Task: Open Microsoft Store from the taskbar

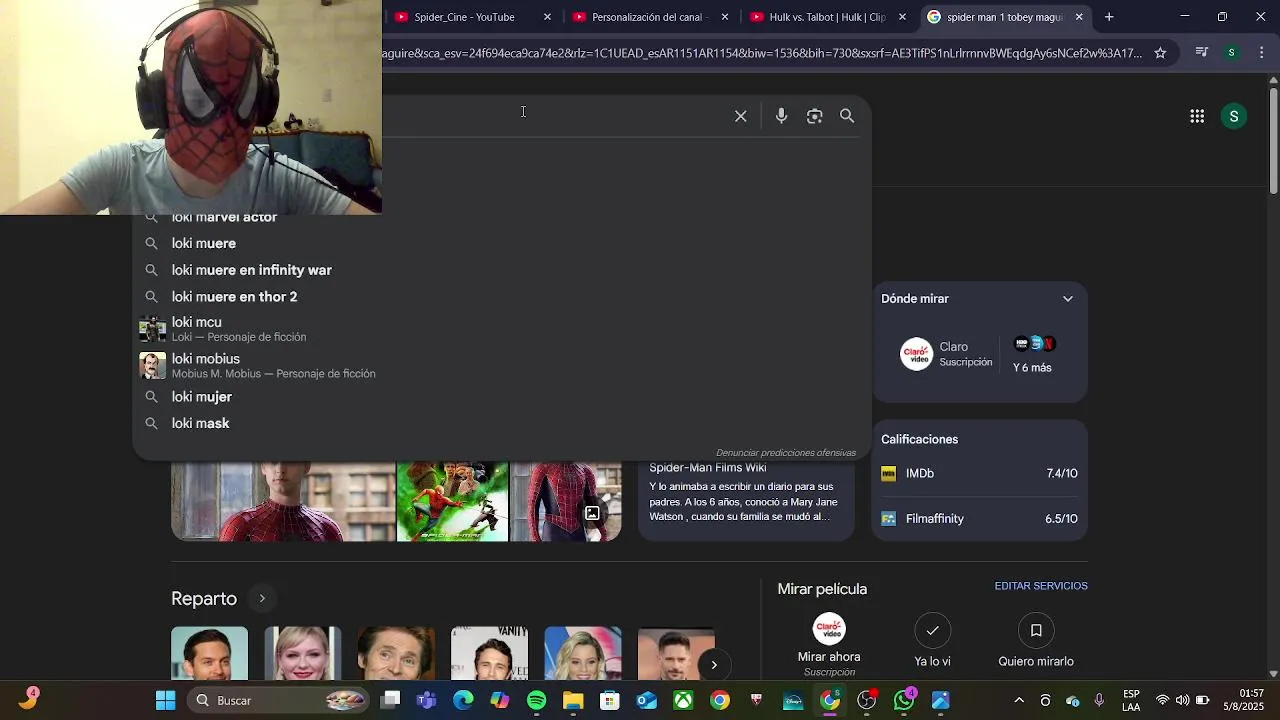Action: click(x=610, y=701)
